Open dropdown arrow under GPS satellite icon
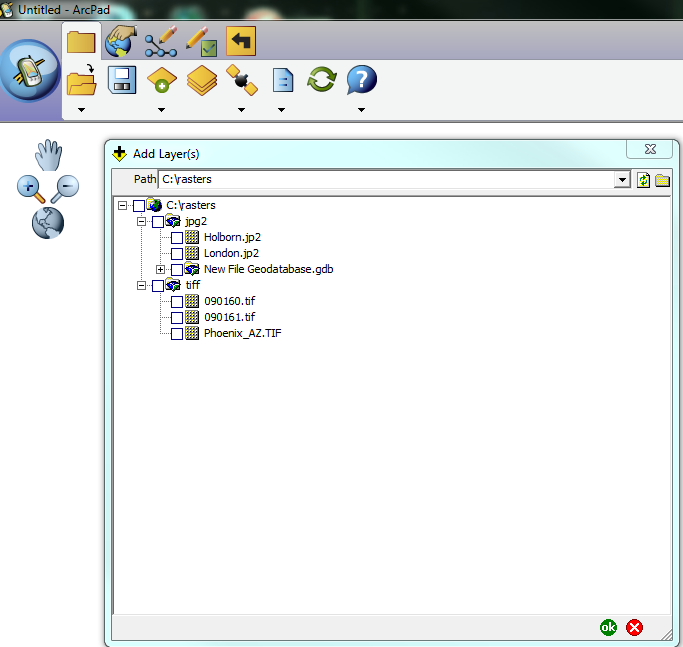The height and width of the screenshot is (647, 683). [241, 110]
